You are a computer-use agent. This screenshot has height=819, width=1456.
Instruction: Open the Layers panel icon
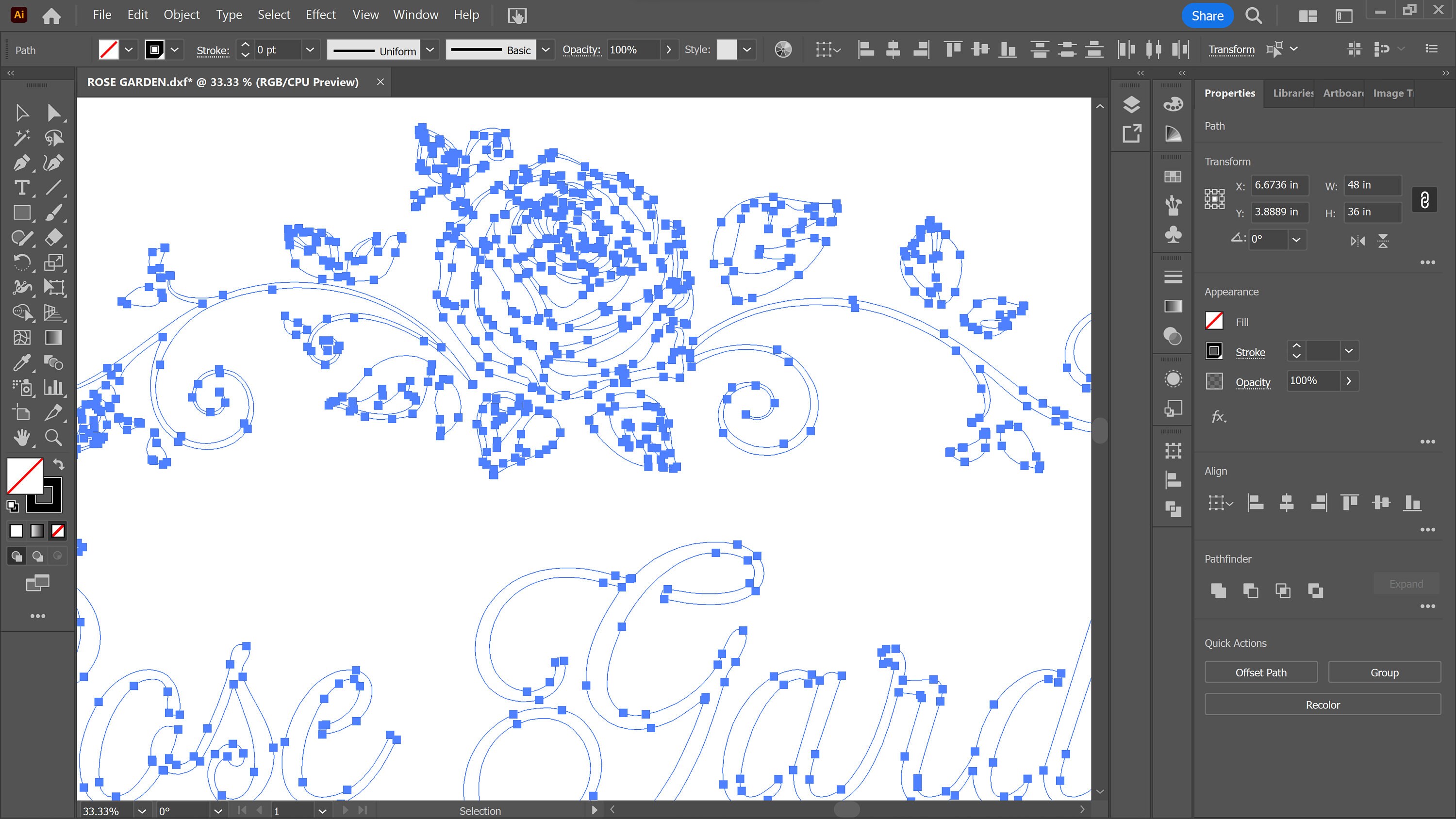(x=1131, y=105)
